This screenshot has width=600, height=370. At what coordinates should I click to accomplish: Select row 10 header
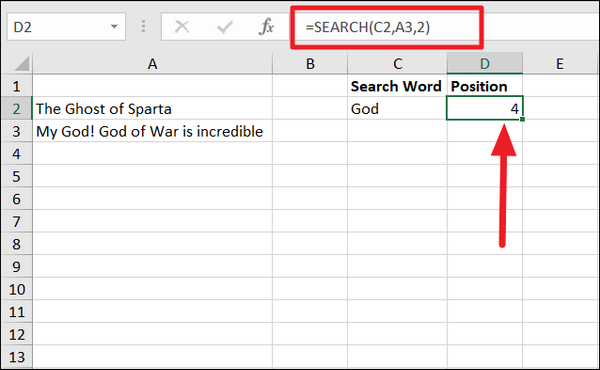pyautogui.click(x=17, y=289)
